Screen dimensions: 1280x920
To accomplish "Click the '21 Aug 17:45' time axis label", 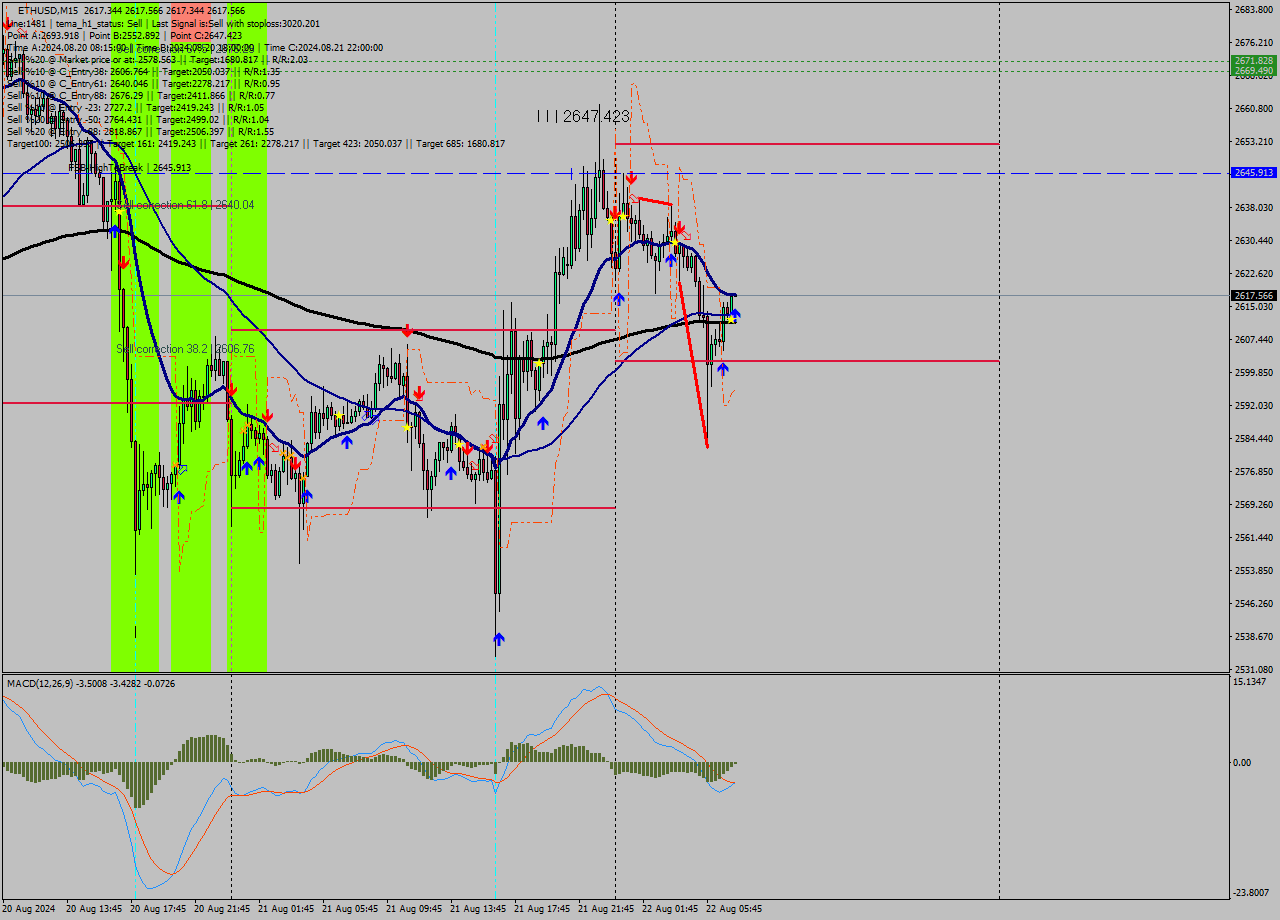I will point(541,909).
